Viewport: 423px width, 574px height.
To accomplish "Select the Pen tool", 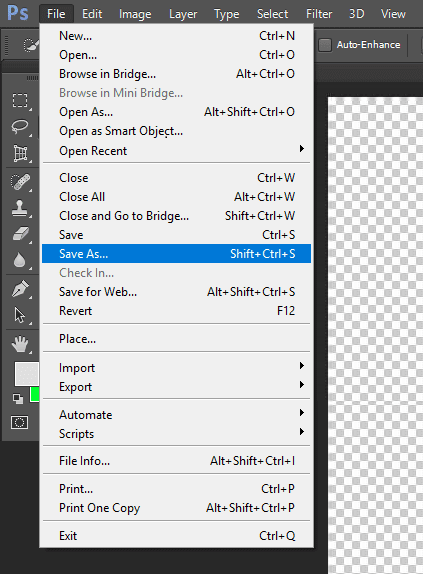I will 20,289.
